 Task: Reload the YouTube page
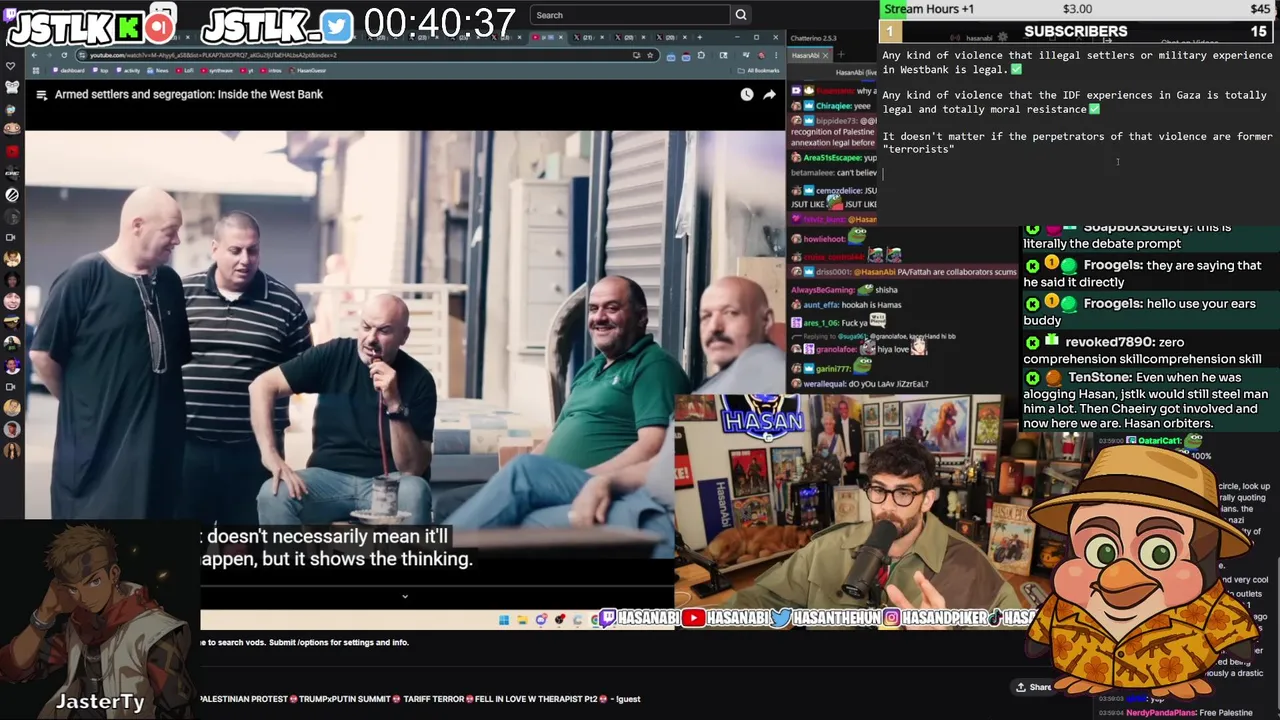pyautogui.click(x=64, y=55)
